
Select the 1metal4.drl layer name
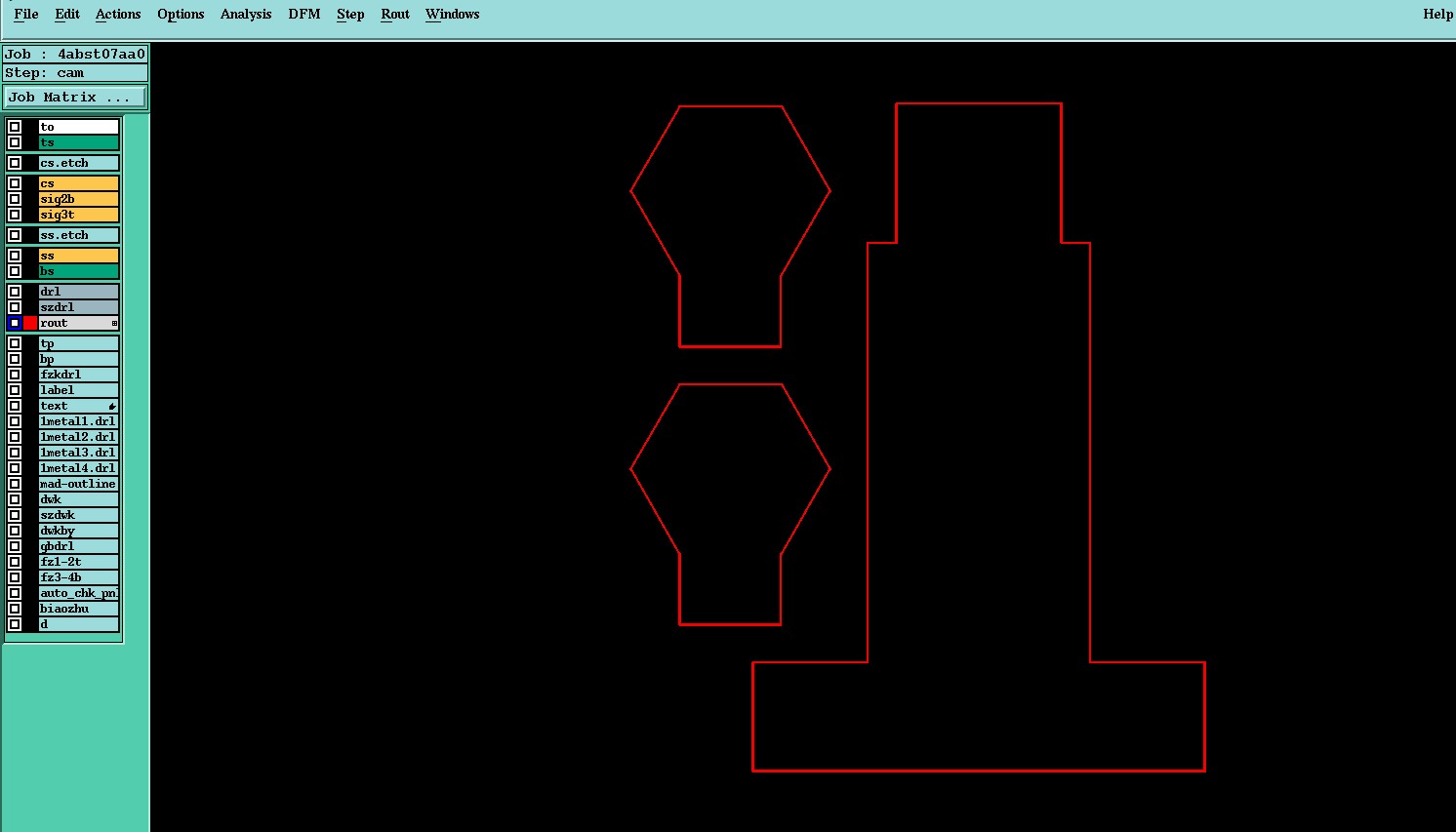[78, 468]
